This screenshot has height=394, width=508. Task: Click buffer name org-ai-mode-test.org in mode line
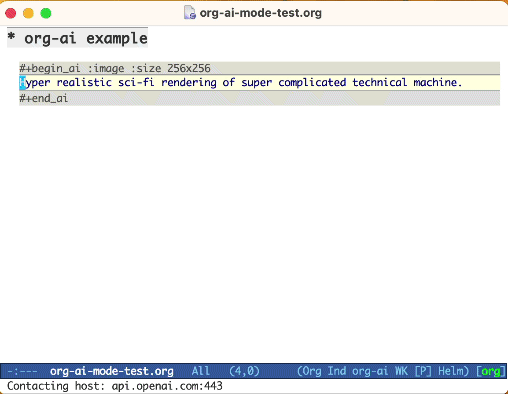tap(112, 371)
